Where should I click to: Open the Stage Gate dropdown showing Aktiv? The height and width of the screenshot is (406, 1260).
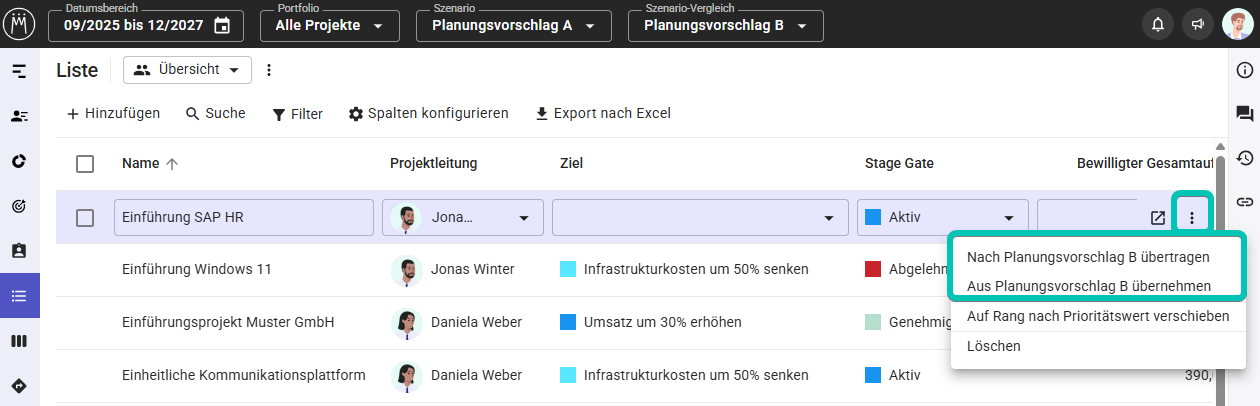pos(943,218)
